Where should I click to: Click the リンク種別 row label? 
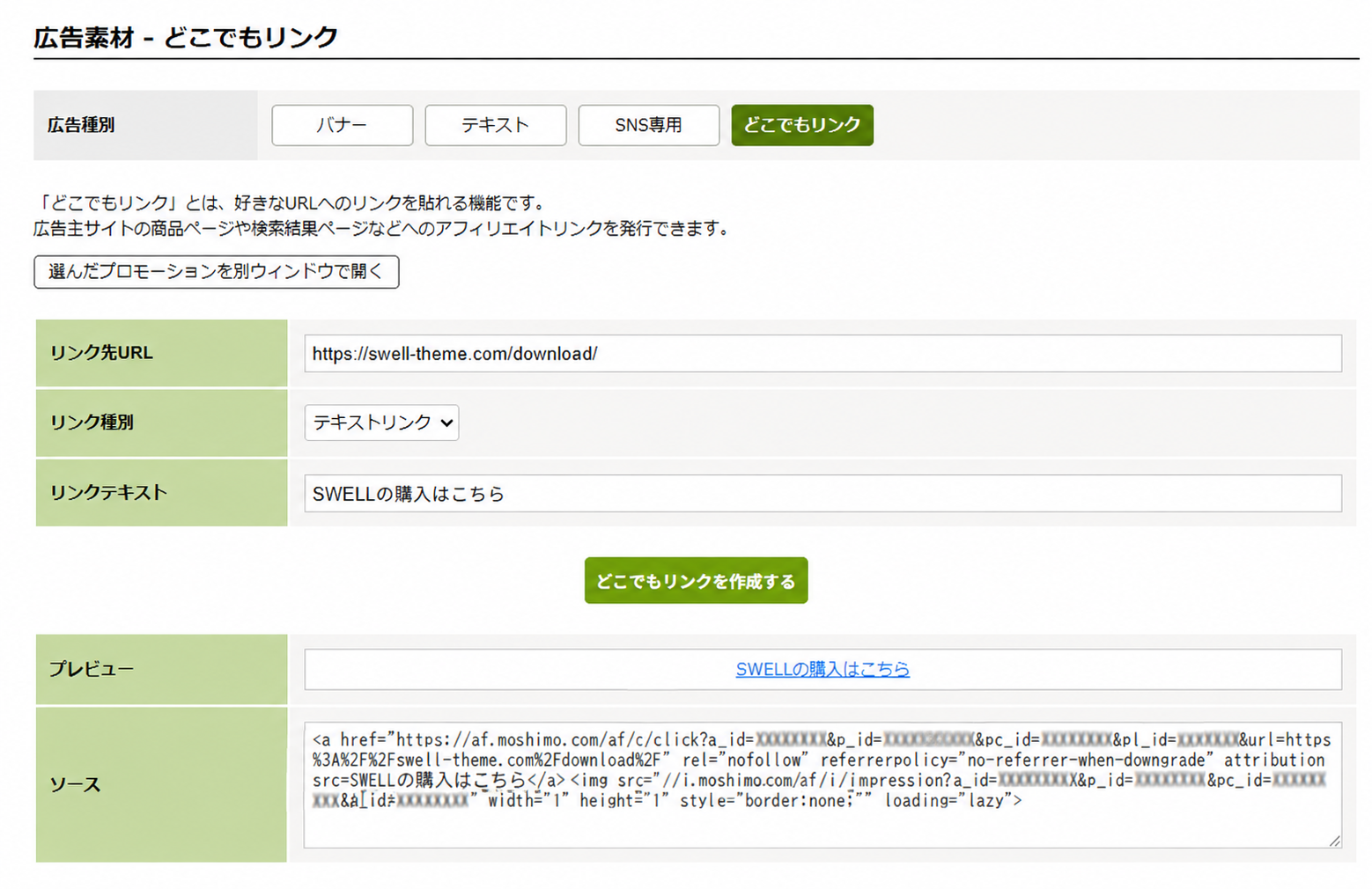[92, 422]
